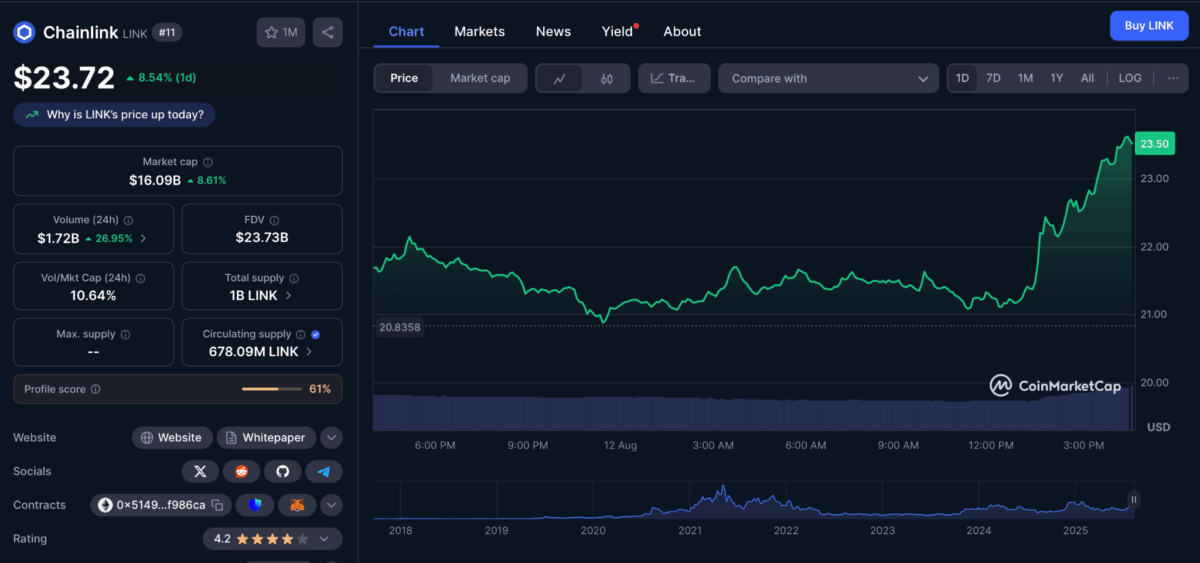
Task: Click the #11 rank badge
Action: 167,33
